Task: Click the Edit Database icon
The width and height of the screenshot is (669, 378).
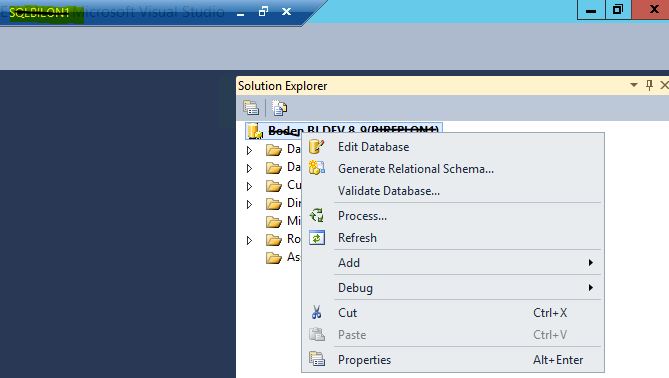Action: pos(316,147)
